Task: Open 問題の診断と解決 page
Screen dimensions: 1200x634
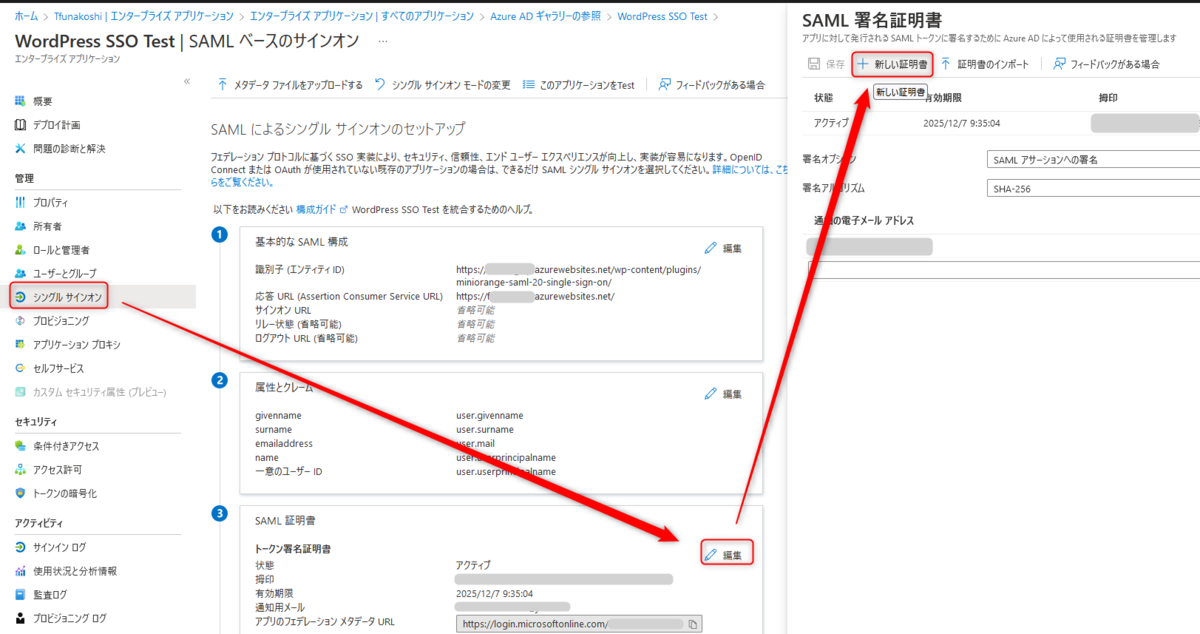Action: 68,148
